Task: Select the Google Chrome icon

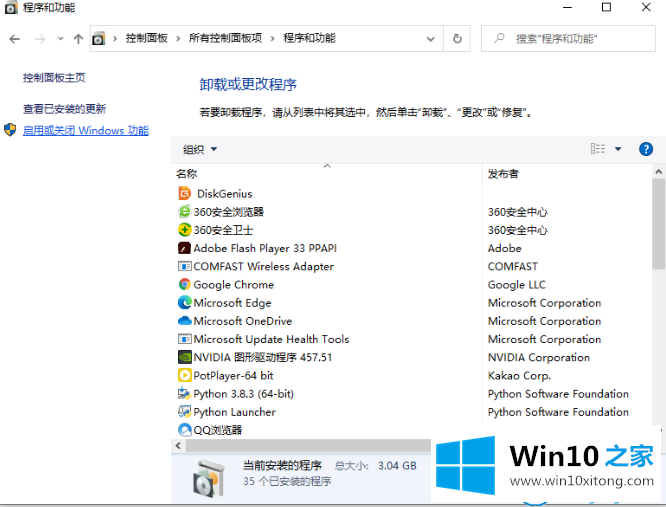Action: point(184,284)
